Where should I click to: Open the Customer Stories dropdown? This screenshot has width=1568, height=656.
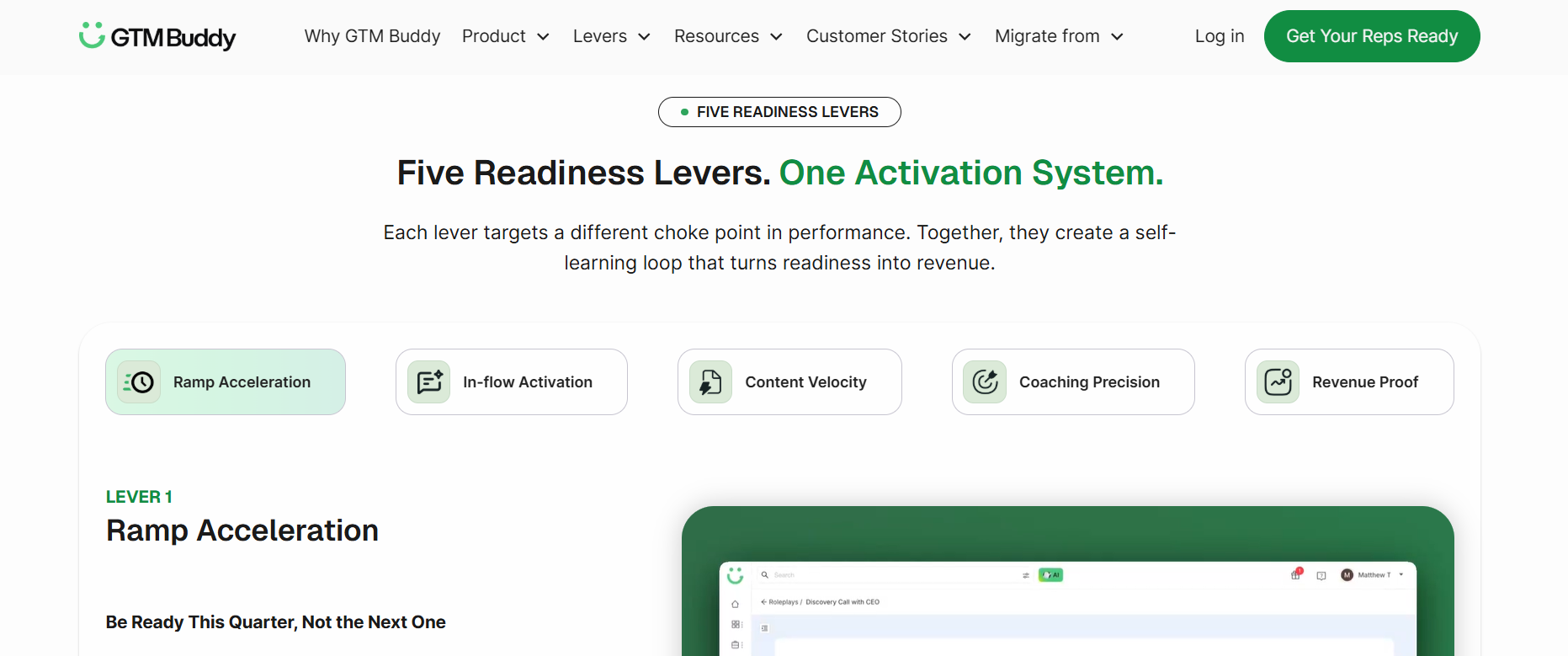[888, 36]
